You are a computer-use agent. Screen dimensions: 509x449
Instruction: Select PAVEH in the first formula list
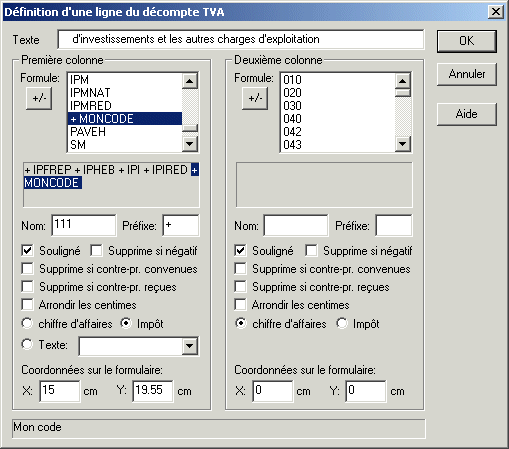[x=125, y=132]
